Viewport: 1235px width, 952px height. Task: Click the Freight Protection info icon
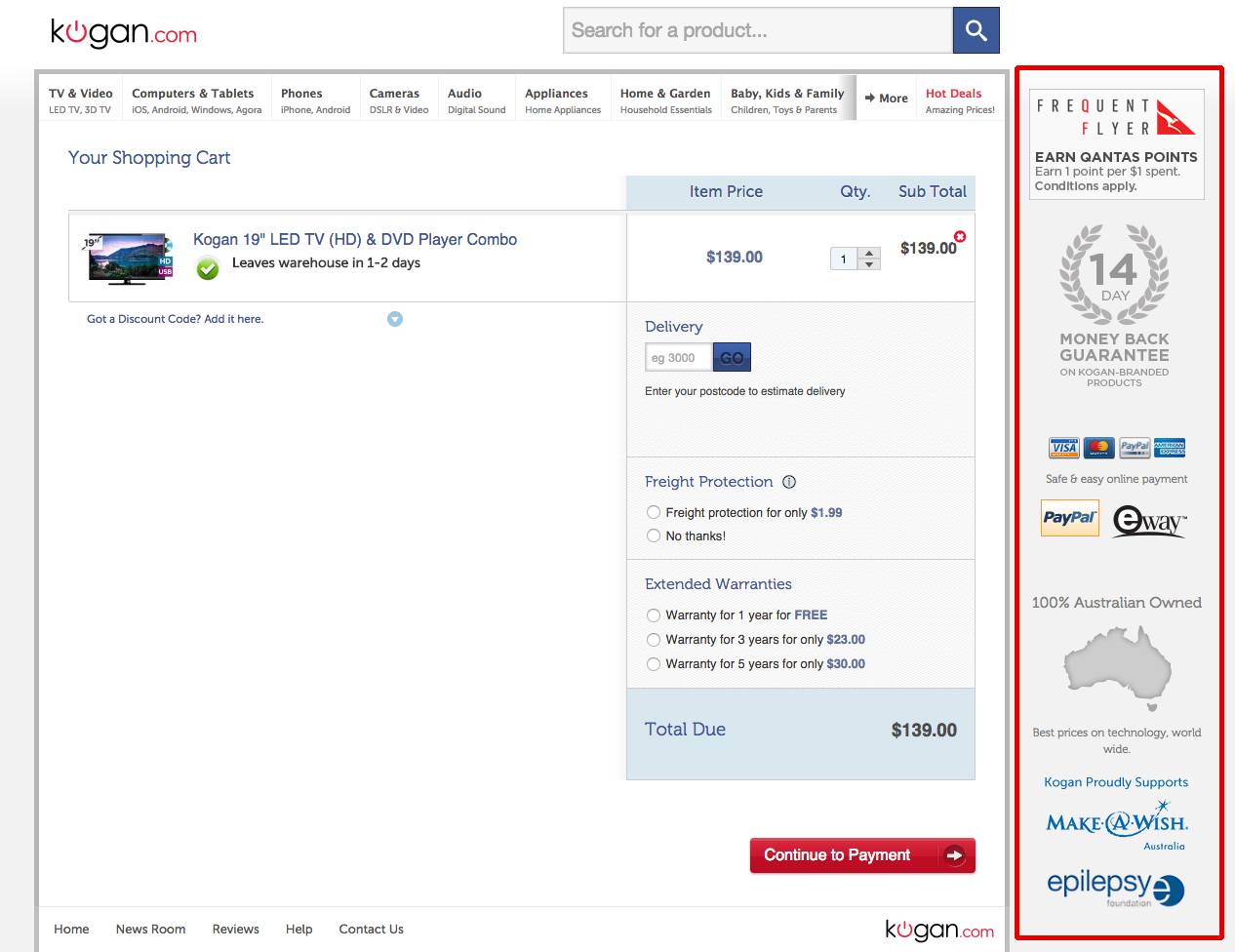pyautogui.click(x=789, y=482)
